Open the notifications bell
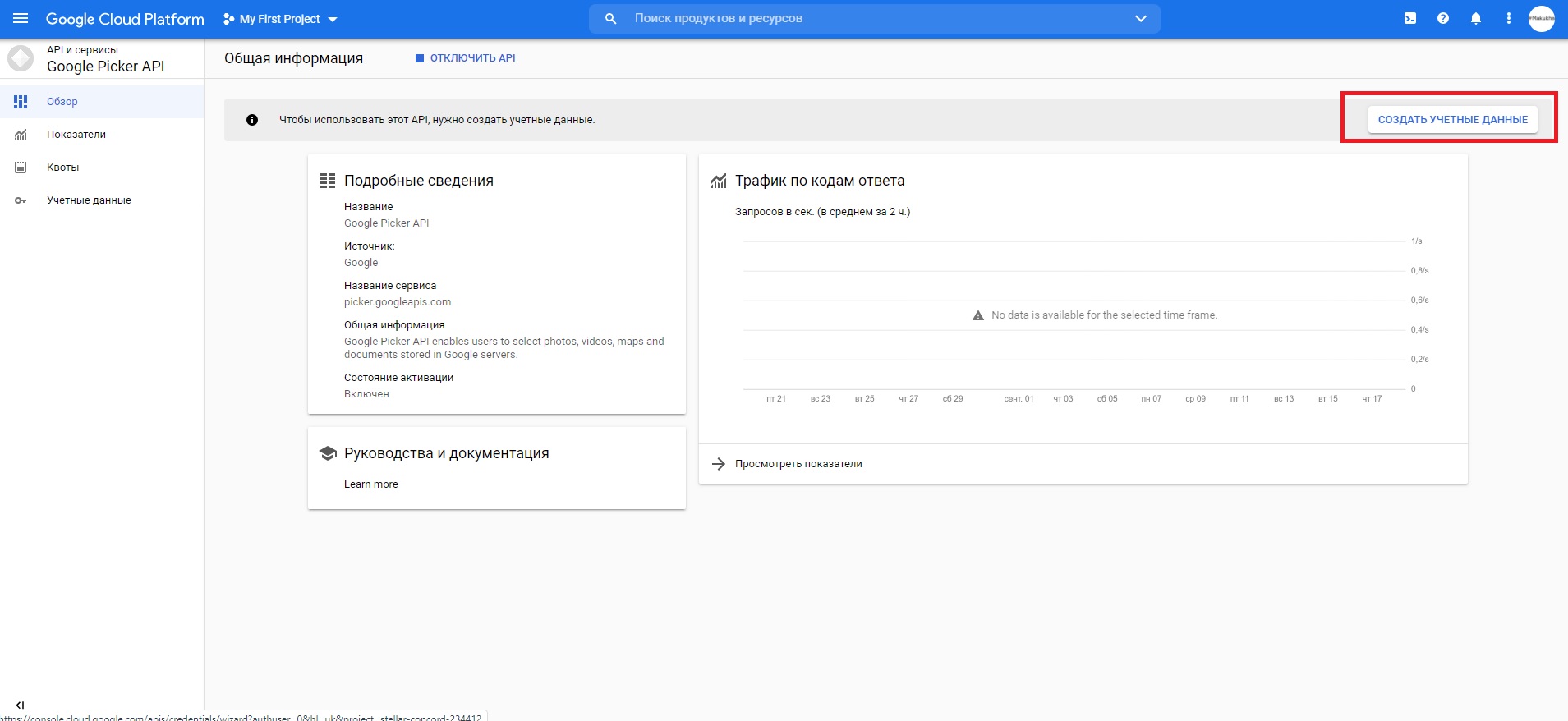Viewport: 1568px width, 721px height. point(1476,18)
